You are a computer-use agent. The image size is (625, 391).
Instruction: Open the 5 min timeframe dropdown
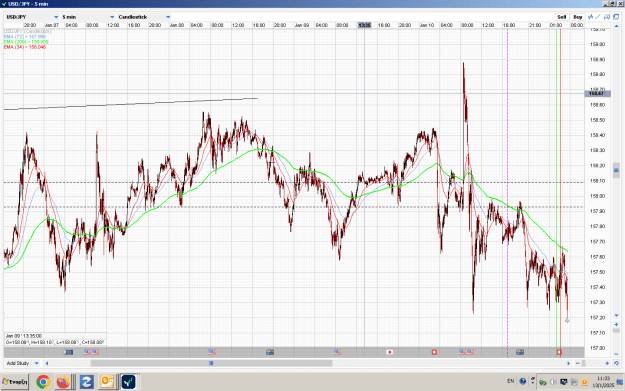coord(88,17)
